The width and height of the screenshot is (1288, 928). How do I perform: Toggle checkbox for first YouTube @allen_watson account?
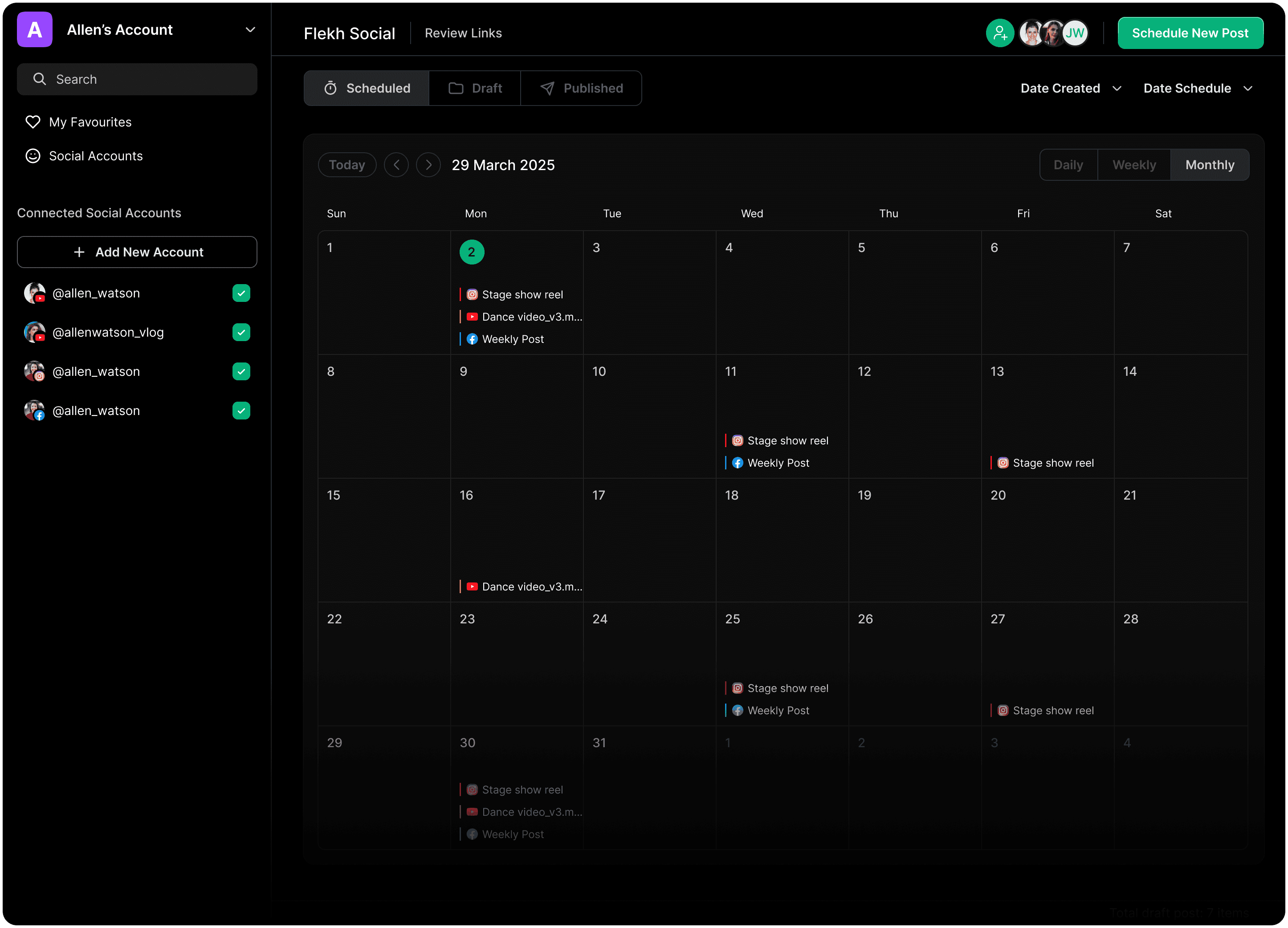[241, 293]
